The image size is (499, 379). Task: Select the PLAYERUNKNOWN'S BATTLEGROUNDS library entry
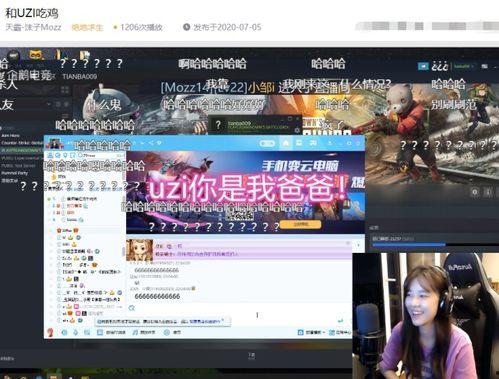(x=21, y=150)
